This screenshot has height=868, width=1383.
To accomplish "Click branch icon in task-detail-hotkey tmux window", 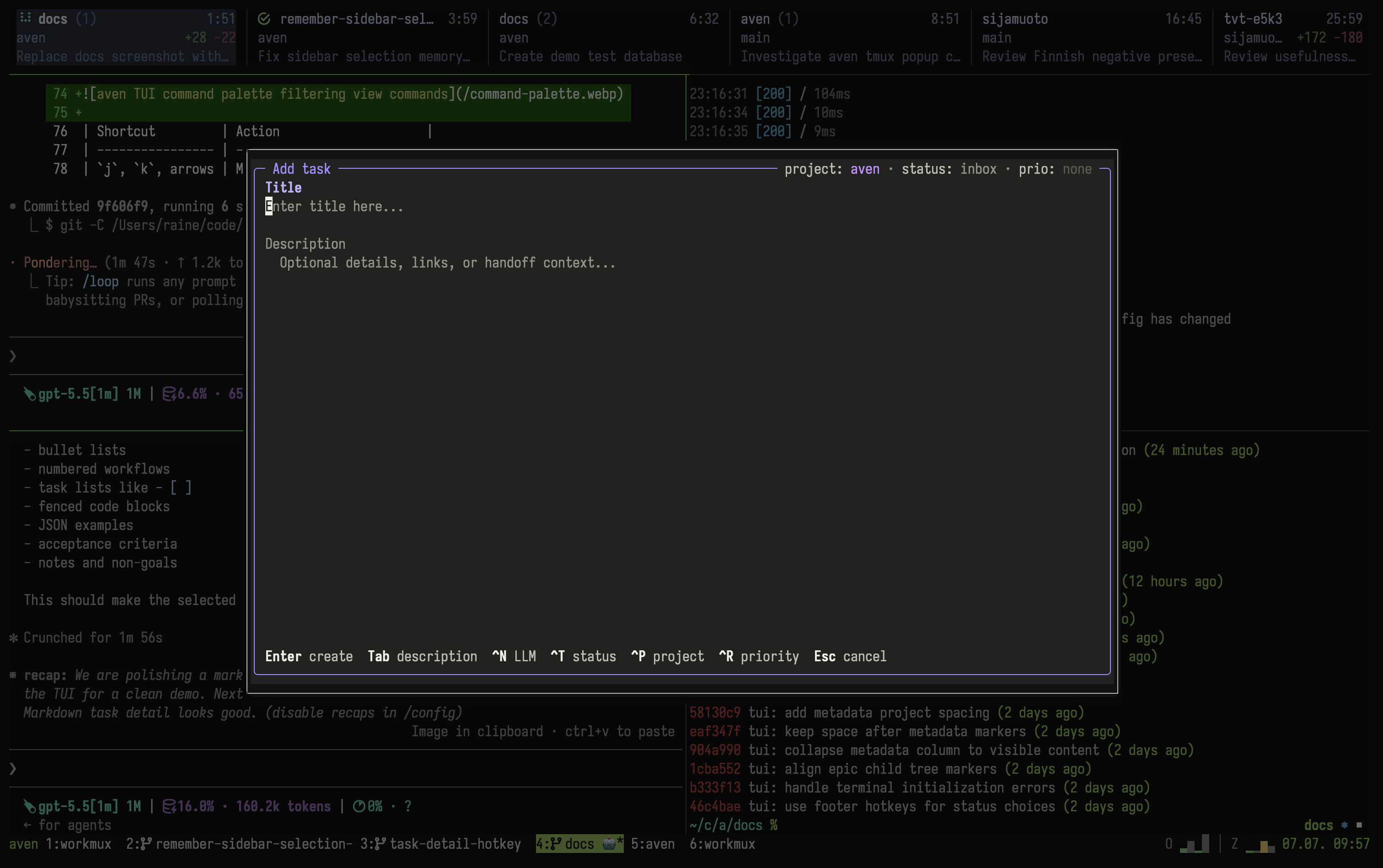I will click(x=381, y=844).
